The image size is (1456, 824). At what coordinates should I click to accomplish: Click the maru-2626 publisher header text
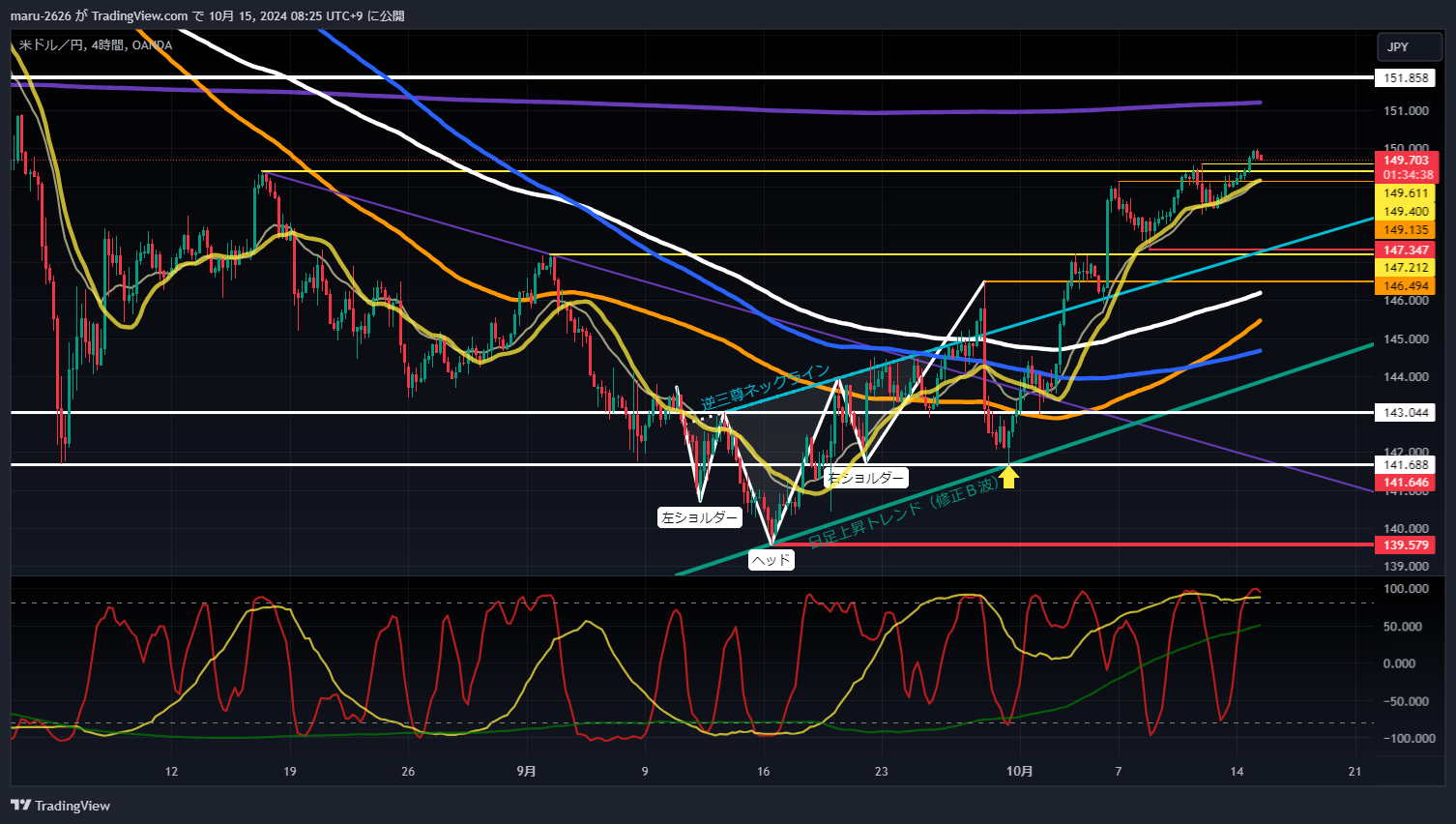[41, 15]
